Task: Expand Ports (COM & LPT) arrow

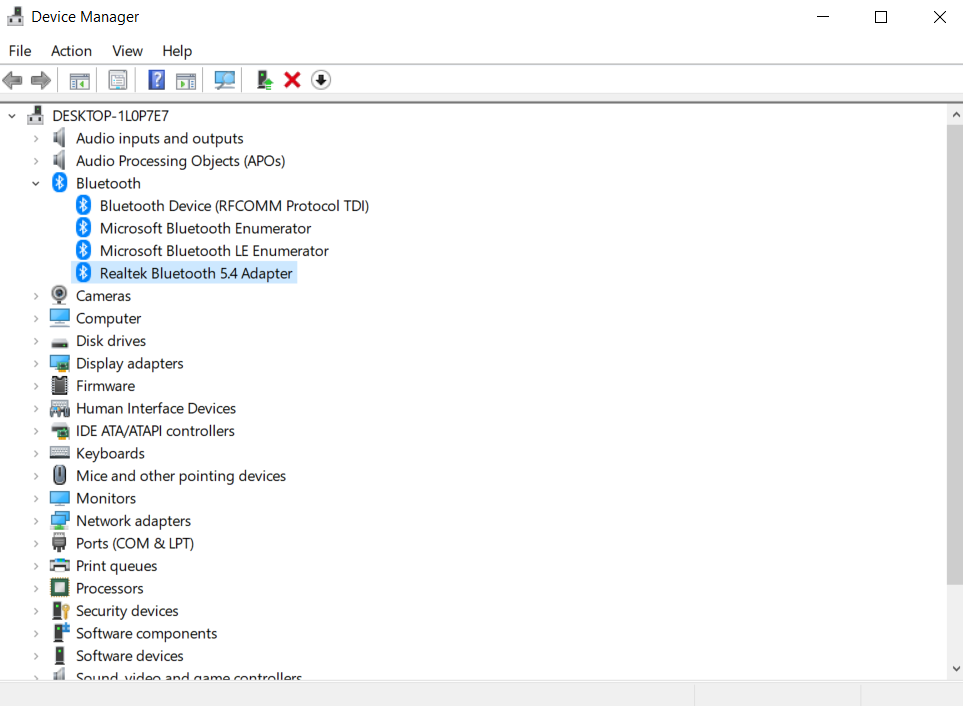Action: [36, 543]
